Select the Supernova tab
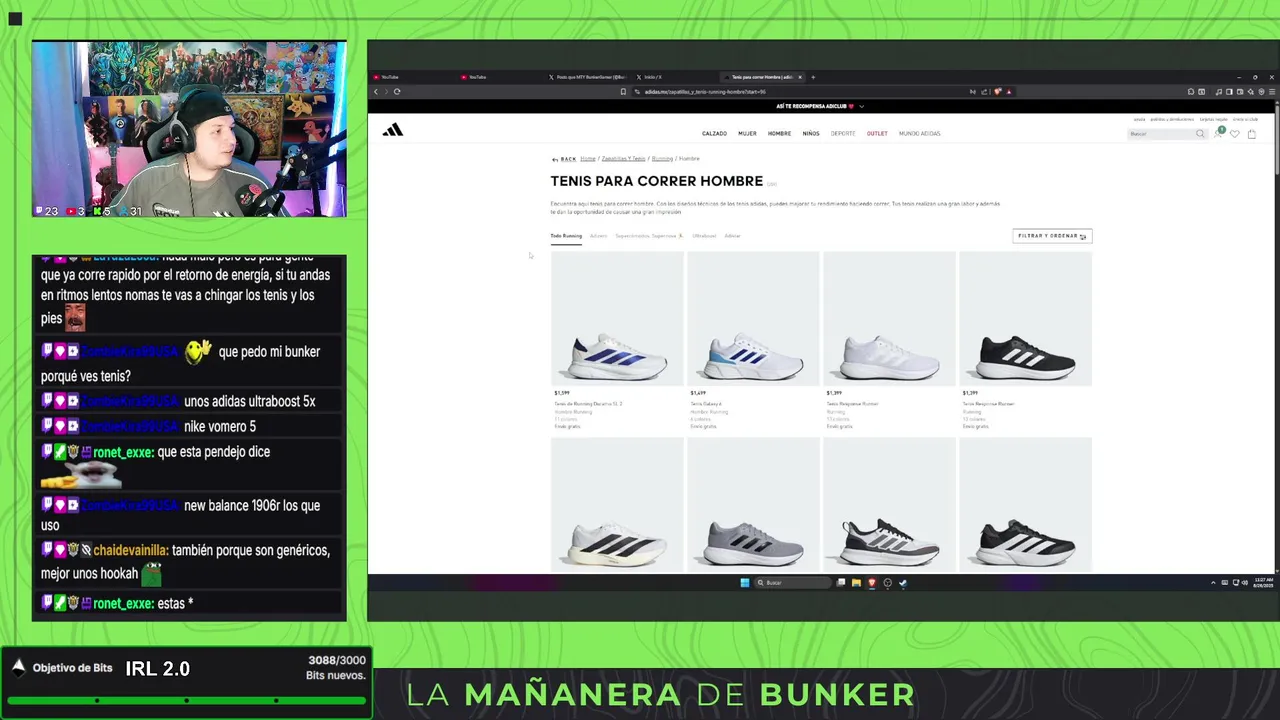The height and width of the screenshot is (720, 1280). [649, 236]
